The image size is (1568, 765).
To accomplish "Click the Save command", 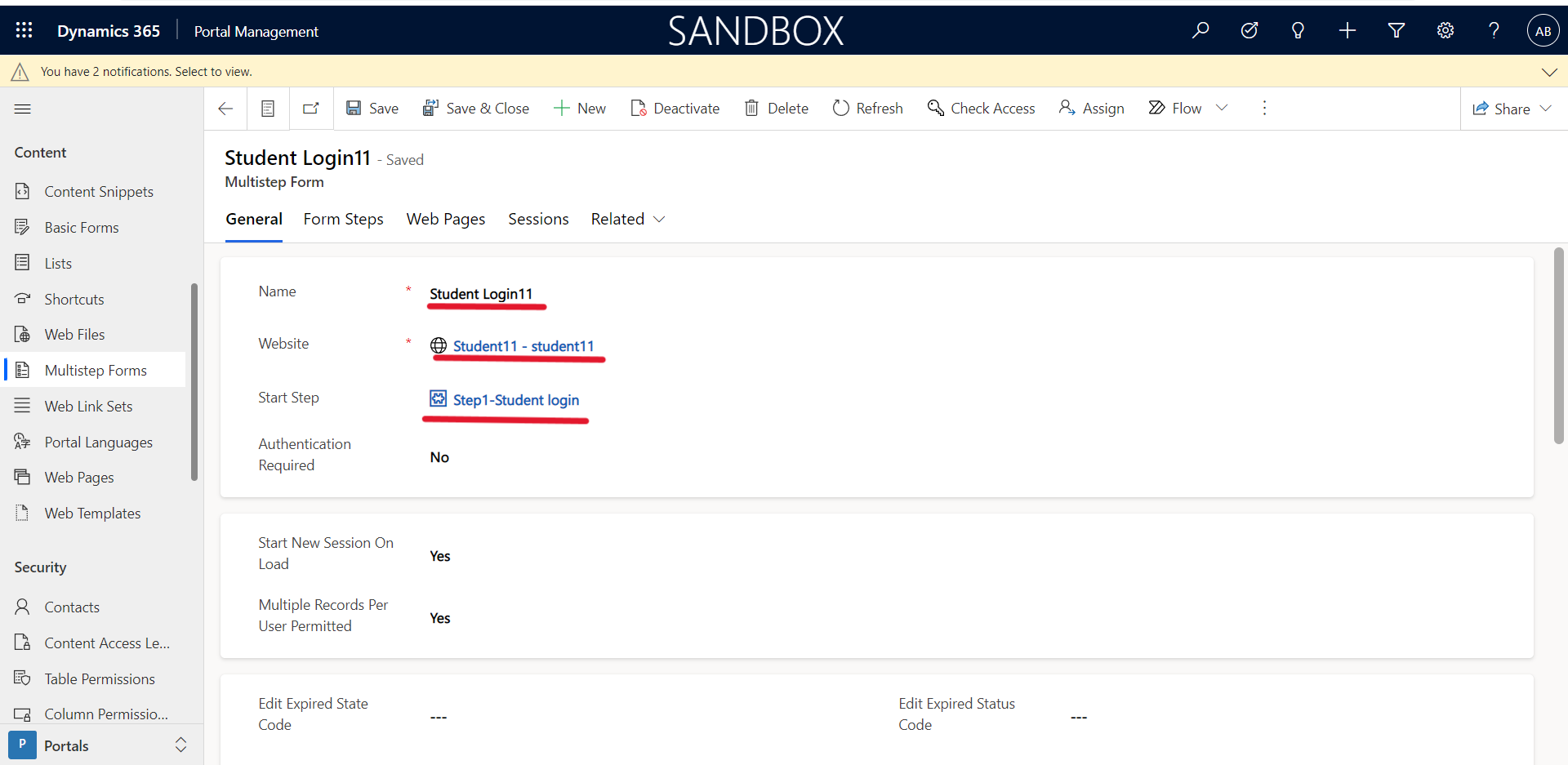I will (x=372, y=109).
